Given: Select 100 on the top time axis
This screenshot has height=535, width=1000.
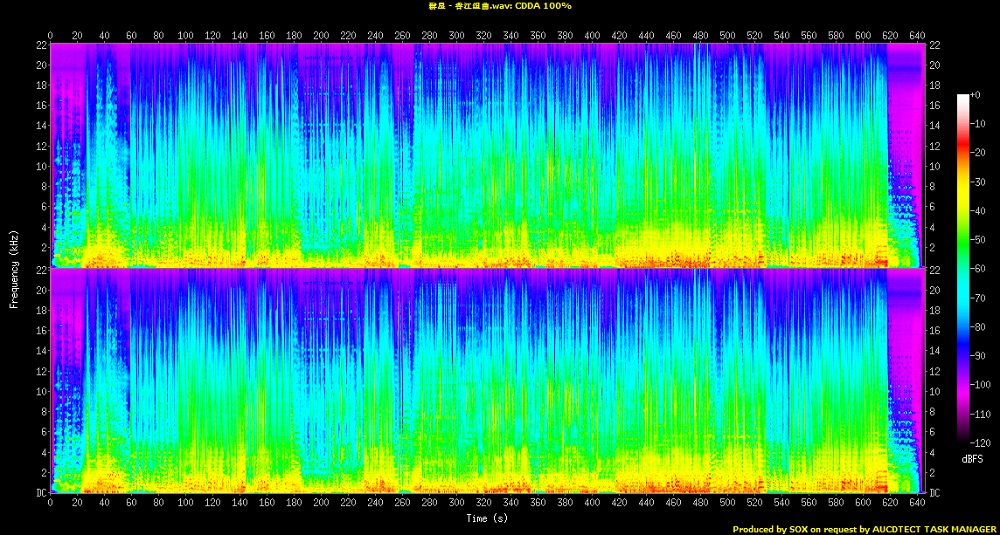Looking at the screenshot, I should [186, 34].
